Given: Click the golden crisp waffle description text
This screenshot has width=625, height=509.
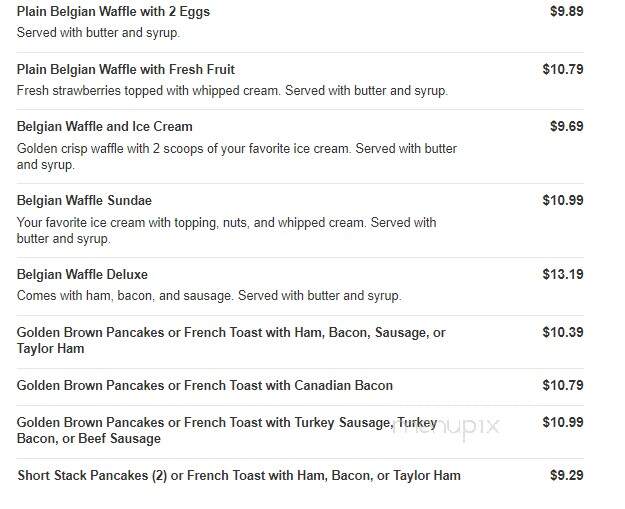Looking at the screenshot, I should tap(237, 157).
